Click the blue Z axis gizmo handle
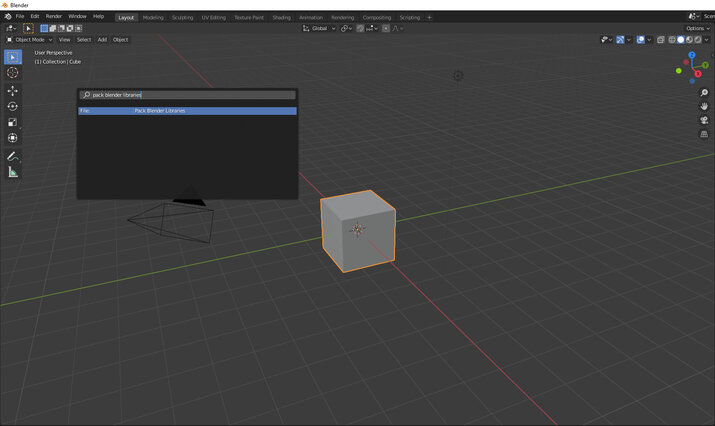The image size is (715, 426). click(x=691, y=56)
